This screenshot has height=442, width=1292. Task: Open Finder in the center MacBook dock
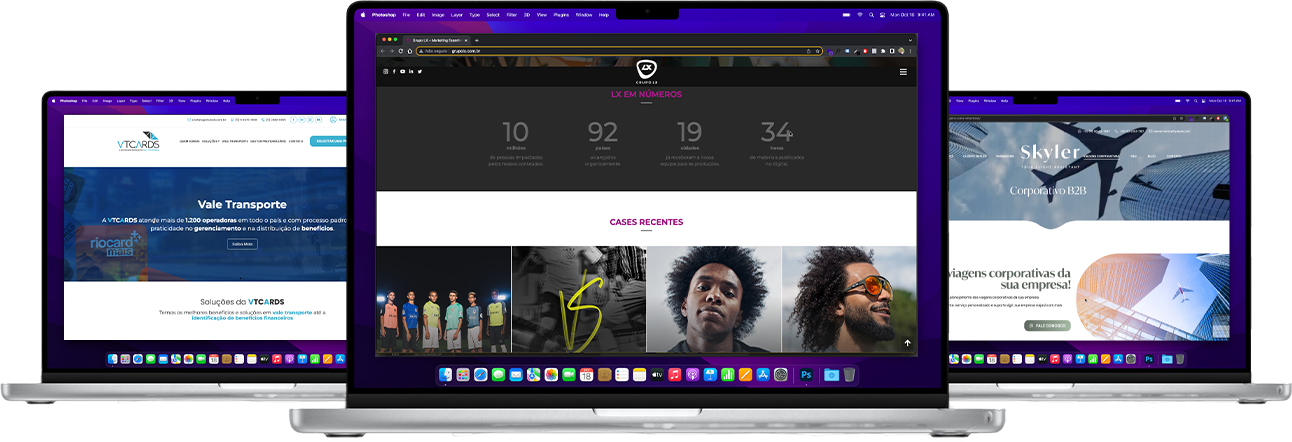(445, 375)
